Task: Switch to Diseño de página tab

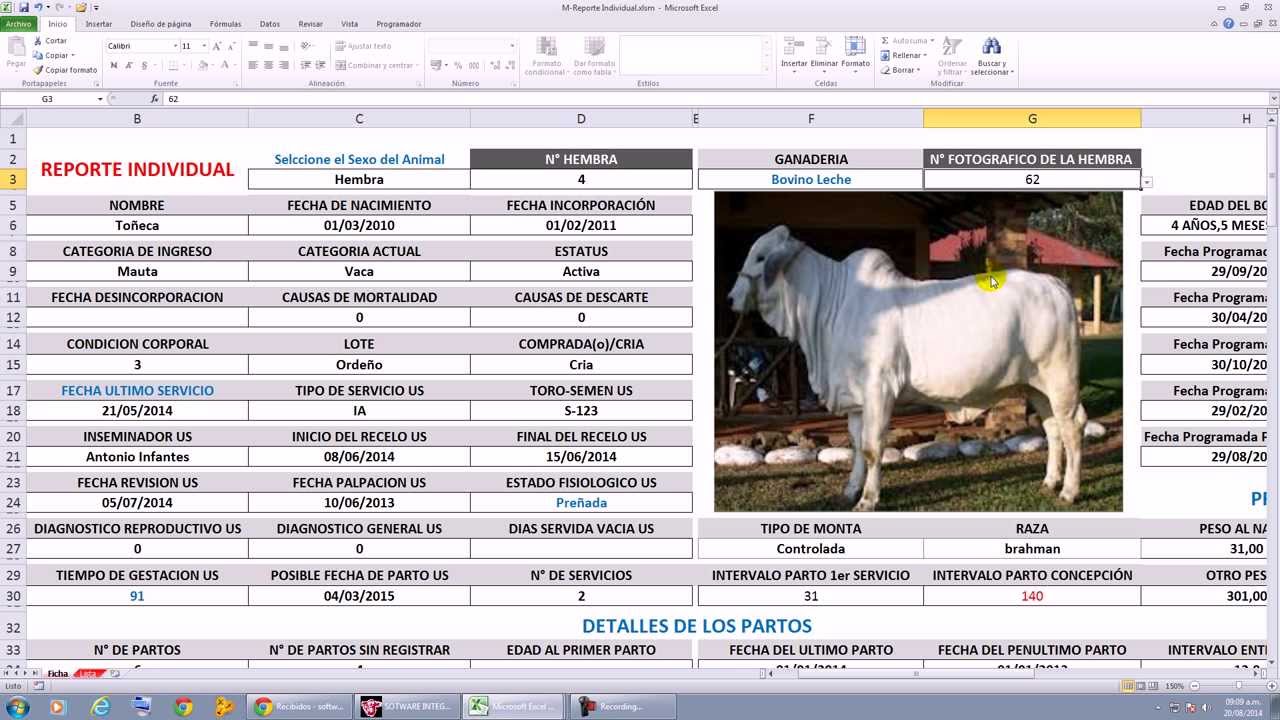Action: 161,23
